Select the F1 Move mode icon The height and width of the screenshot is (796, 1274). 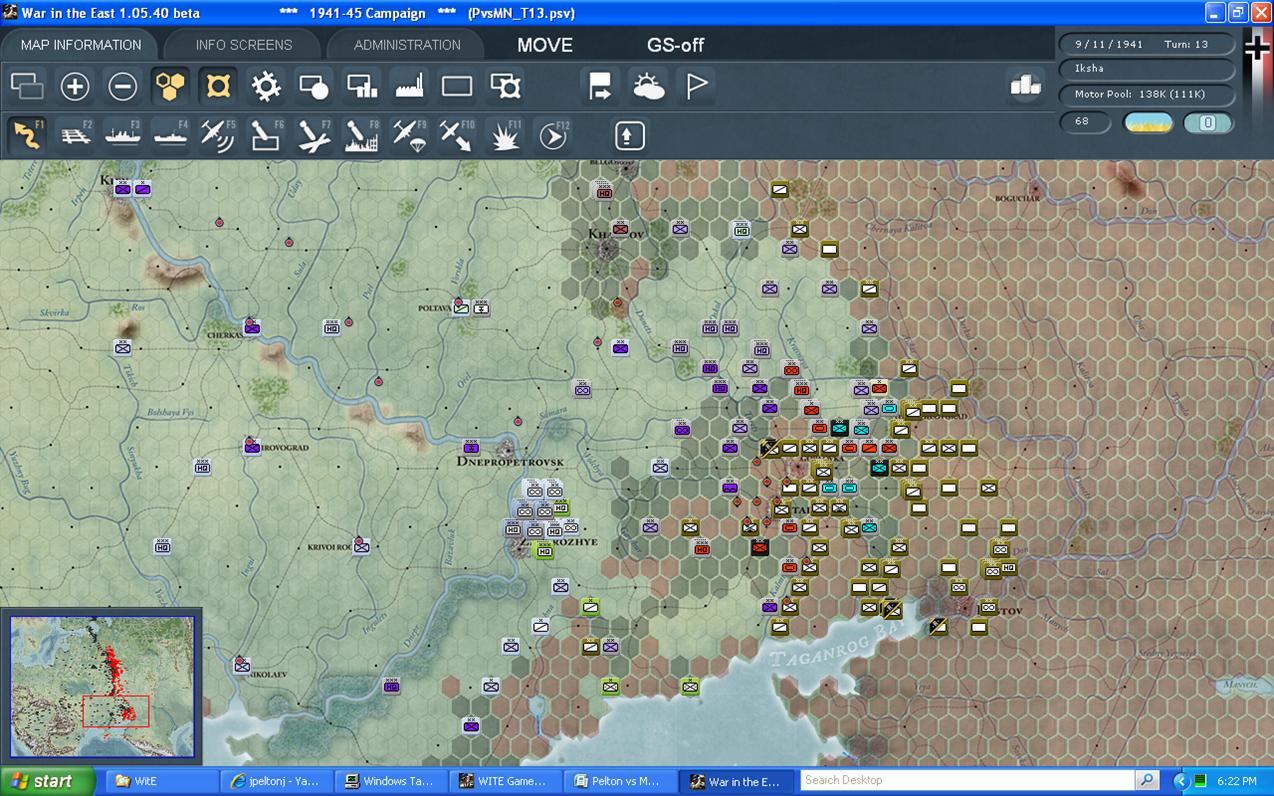(27, 135)
